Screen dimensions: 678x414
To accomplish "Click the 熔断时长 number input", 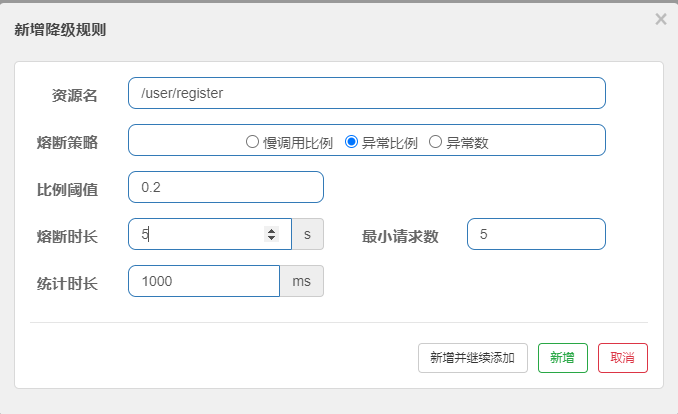I will pyautogui.click(x=210, y=234).
